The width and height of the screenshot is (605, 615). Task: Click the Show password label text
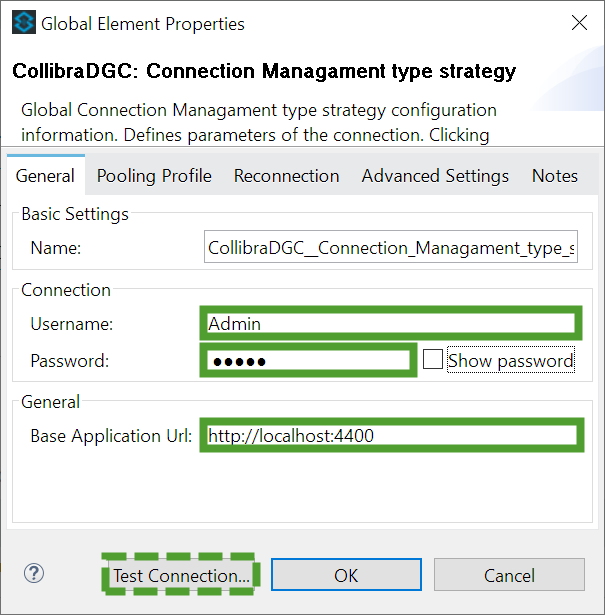tap(511, 360)
